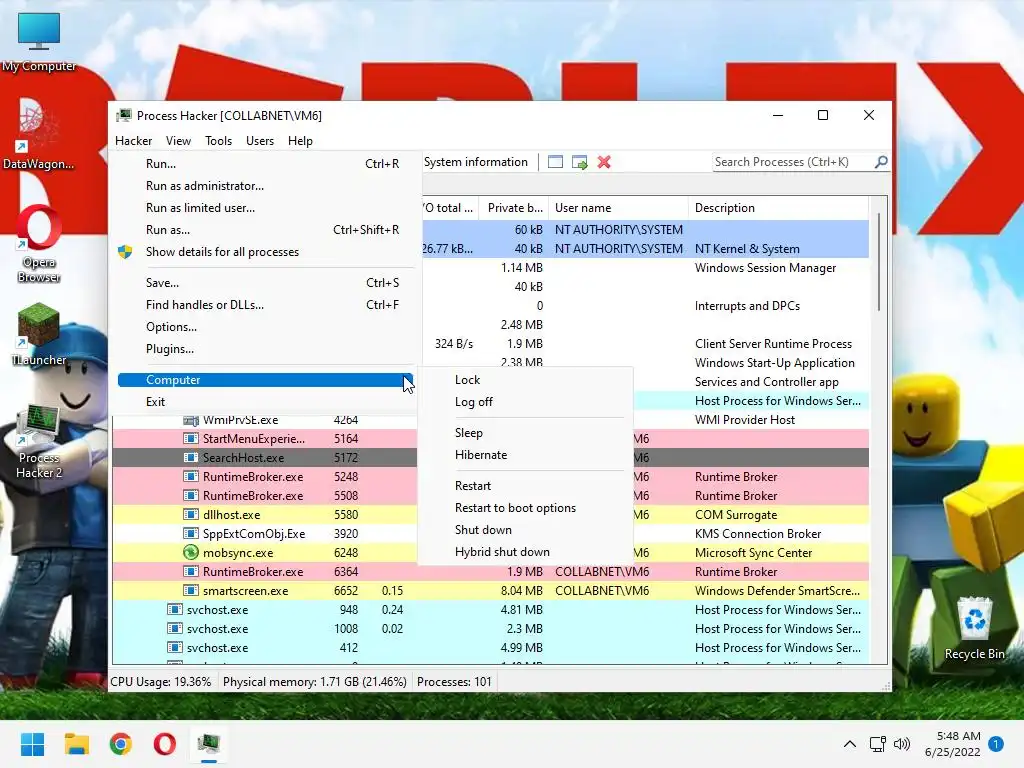Choose Hibernate from the submenu
This screenshot has height=768, width=1024.
pyautogui.click(x=525, y=455)
